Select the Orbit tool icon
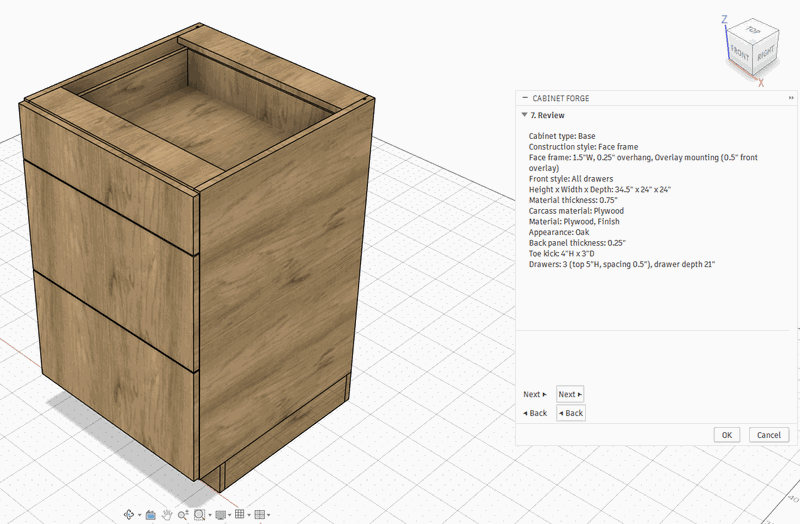 129,514
